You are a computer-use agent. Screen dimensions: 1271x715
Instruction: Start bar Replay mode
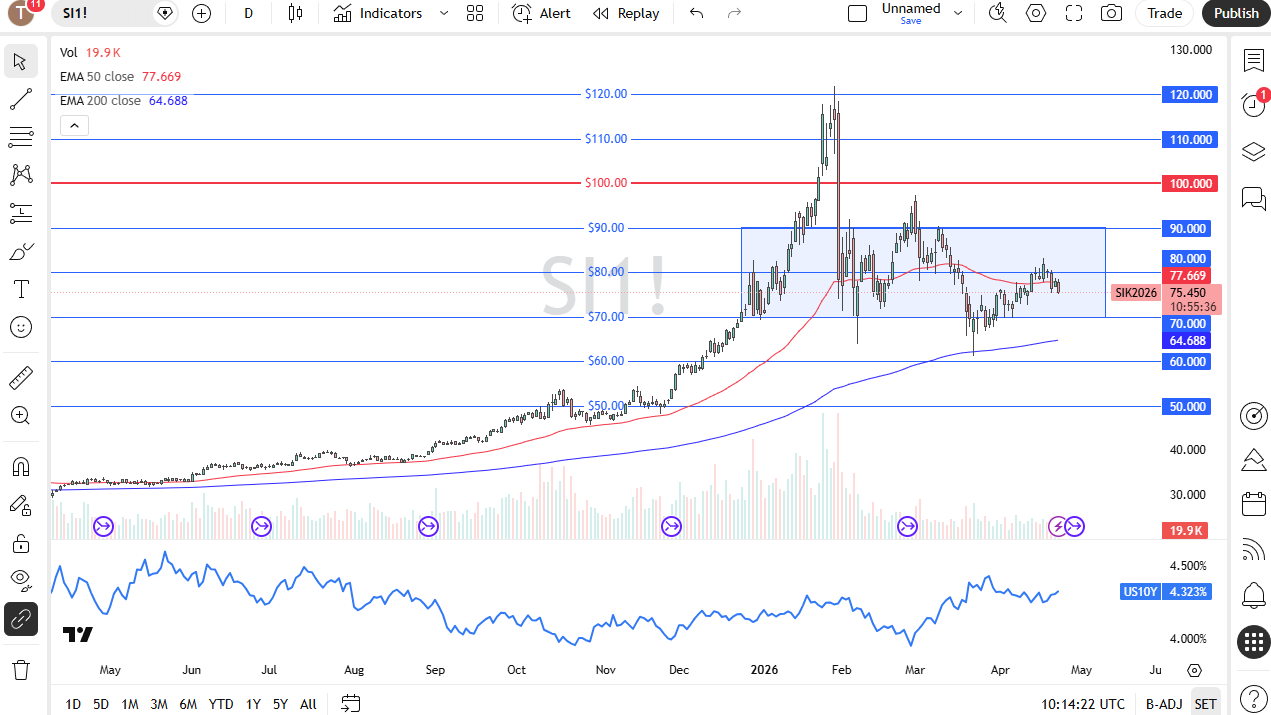[626, 13]
